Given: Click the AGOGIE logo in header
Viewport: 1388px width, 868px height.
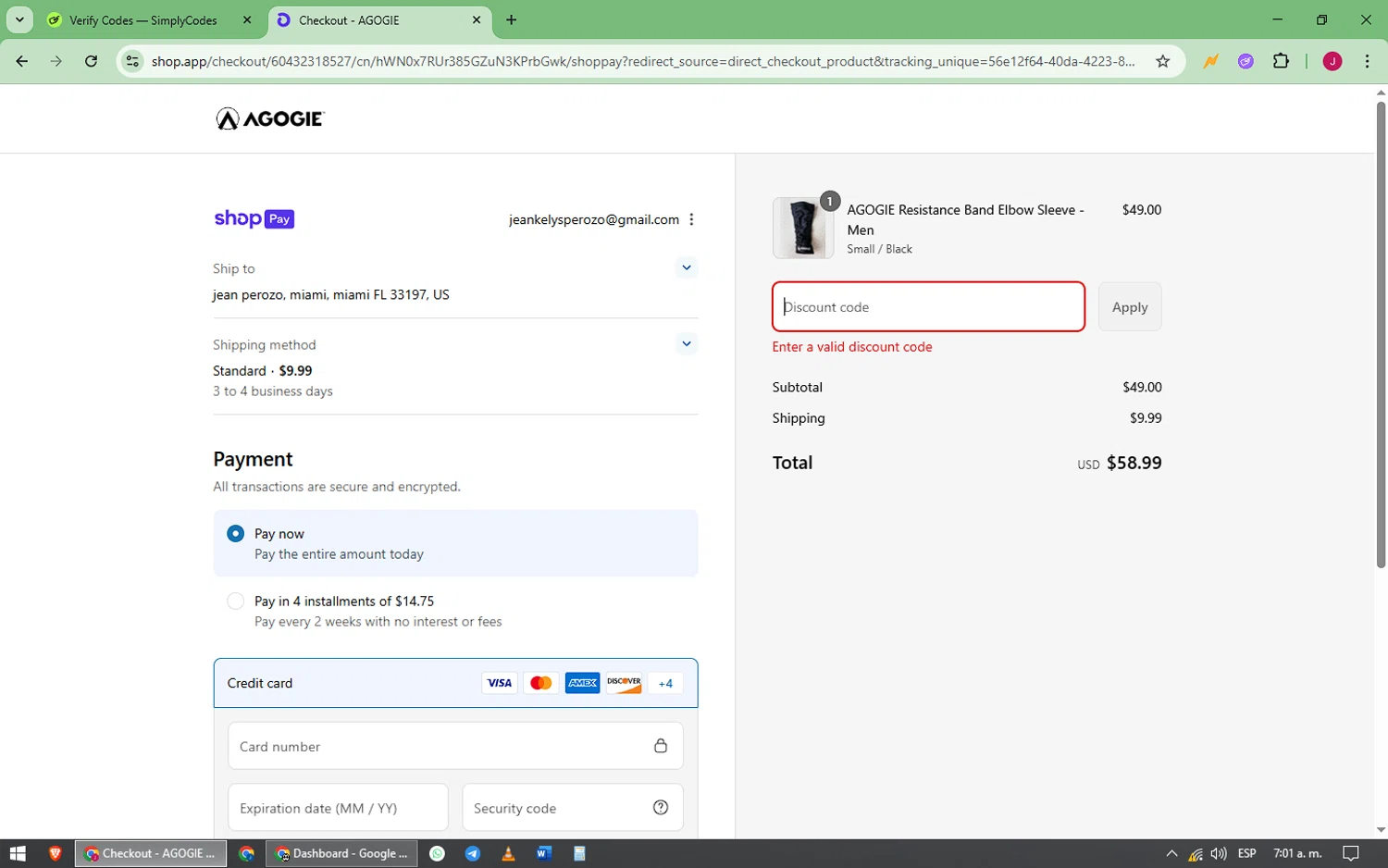Looking at the screenshot, I should click(x=270, y=118).
